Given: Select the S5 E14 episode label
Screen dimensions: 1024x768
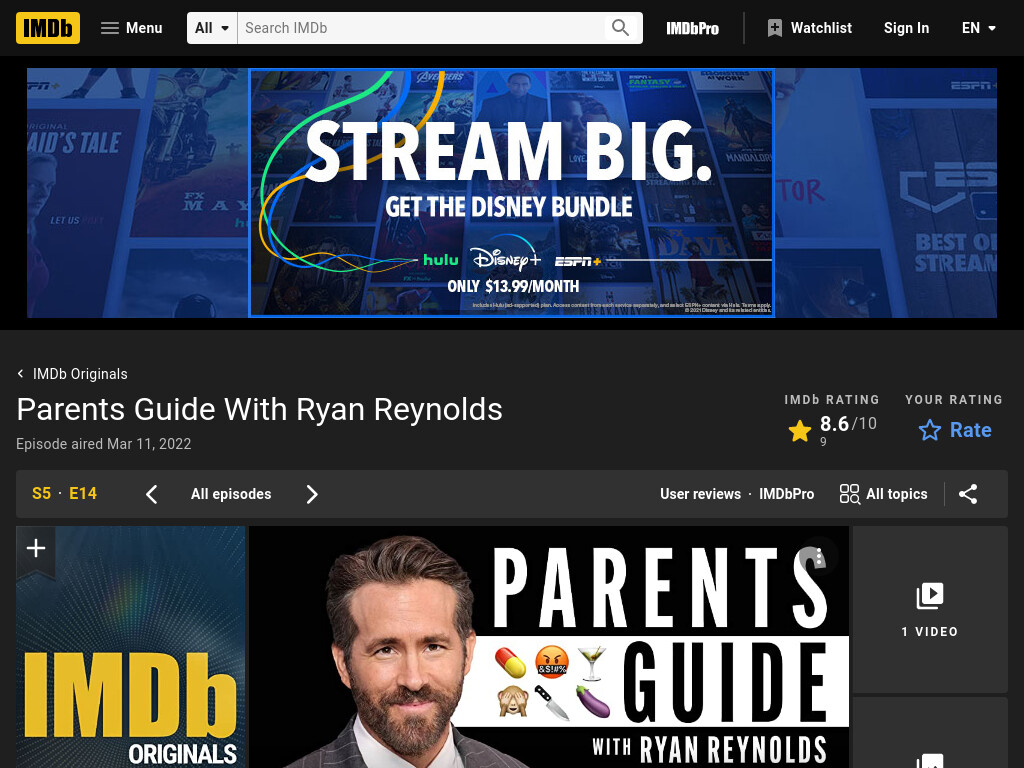Looking at the screenshot, I should pyautogui.click(x=64, y=494).
